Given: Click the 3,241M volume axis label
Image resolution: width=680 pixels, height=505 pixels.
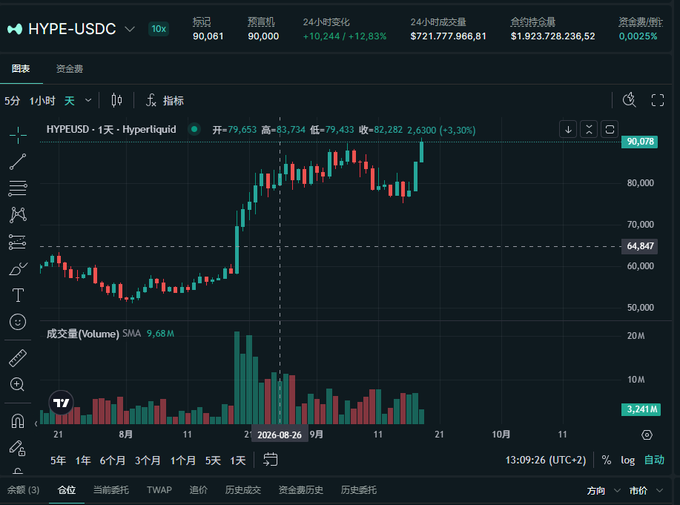Looking at the screenshot, I should point(641,409).
